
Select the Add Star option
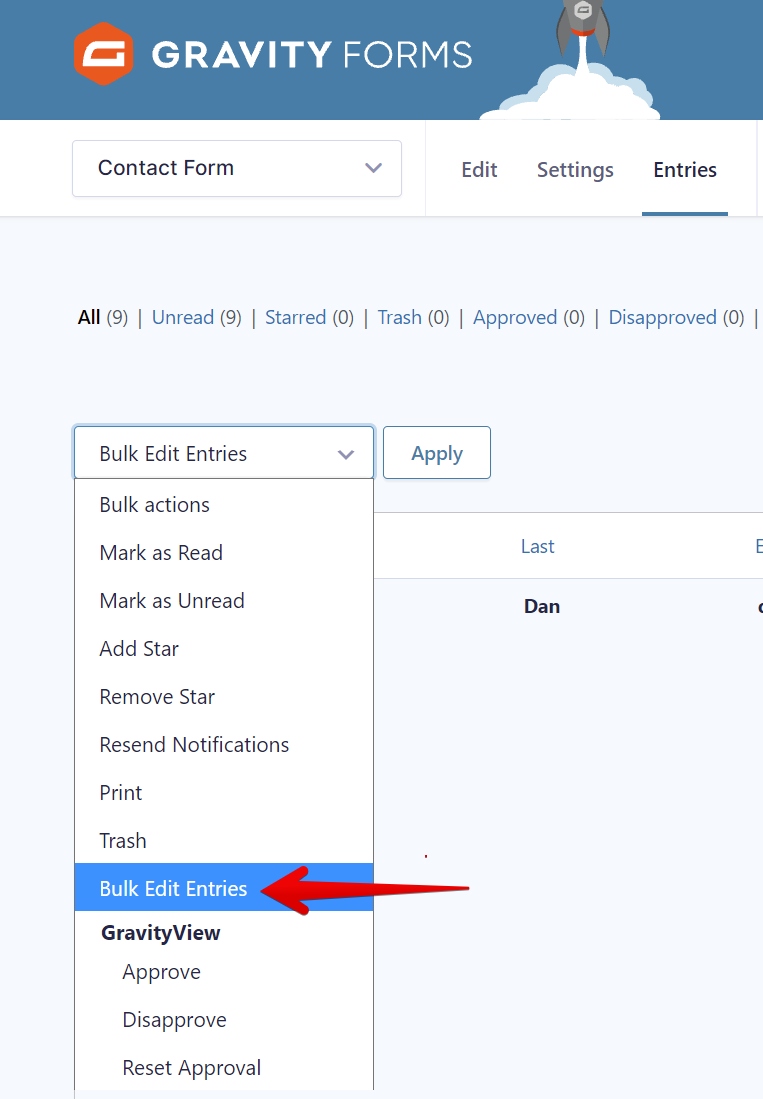click(224, 649)
